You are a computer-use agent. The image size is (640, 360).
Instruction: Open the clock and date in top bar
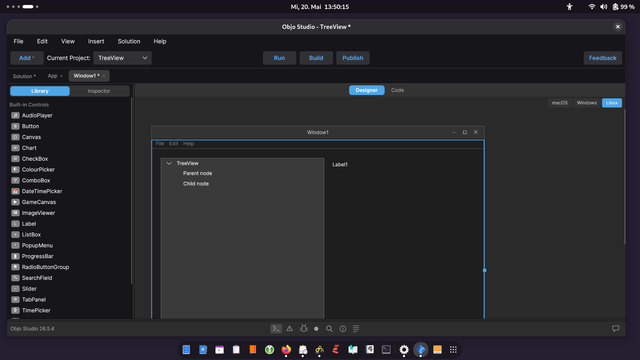click(320, 7)
